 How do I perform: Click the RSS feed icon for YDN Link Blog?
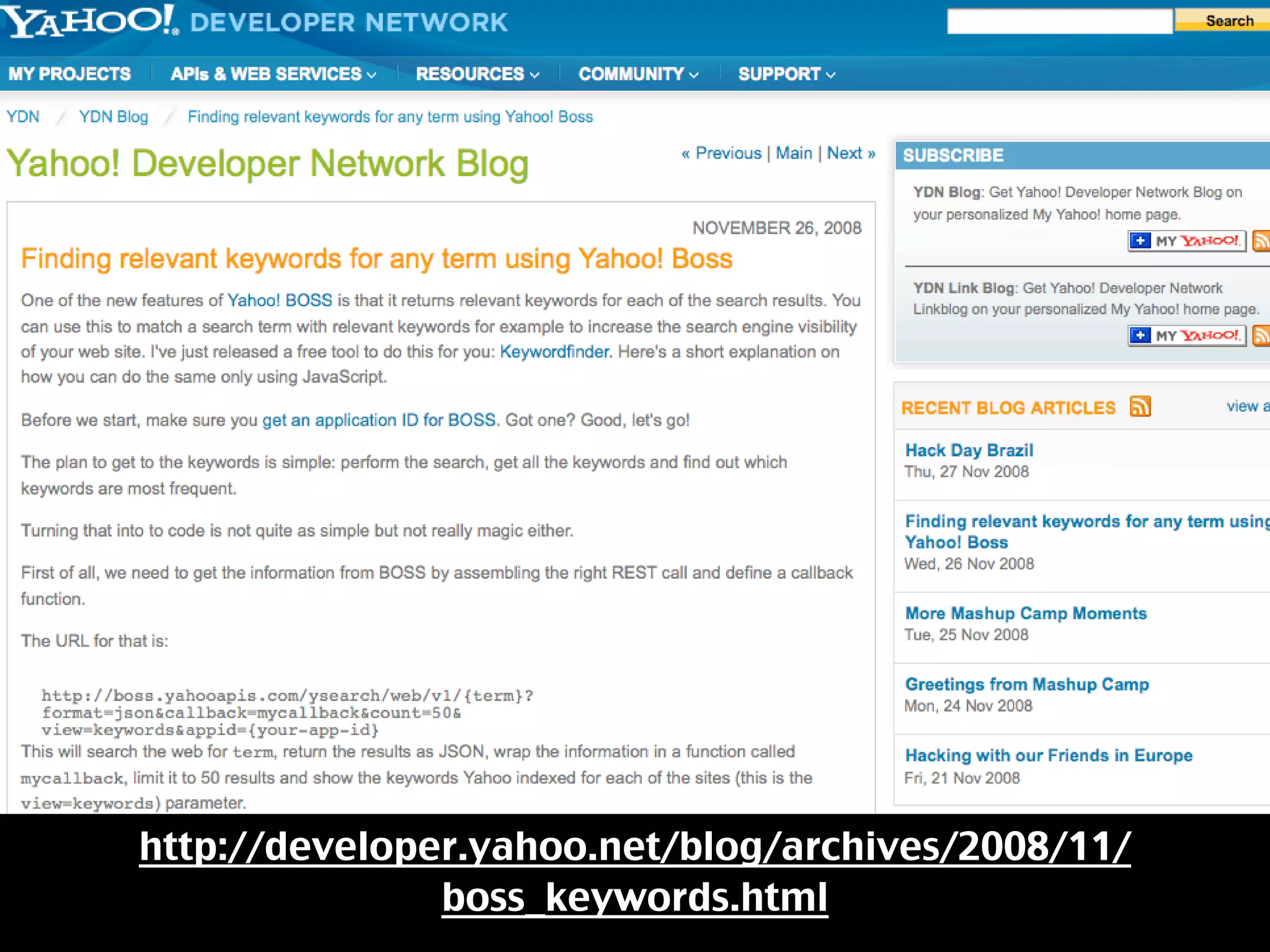tap(1261, 335)
